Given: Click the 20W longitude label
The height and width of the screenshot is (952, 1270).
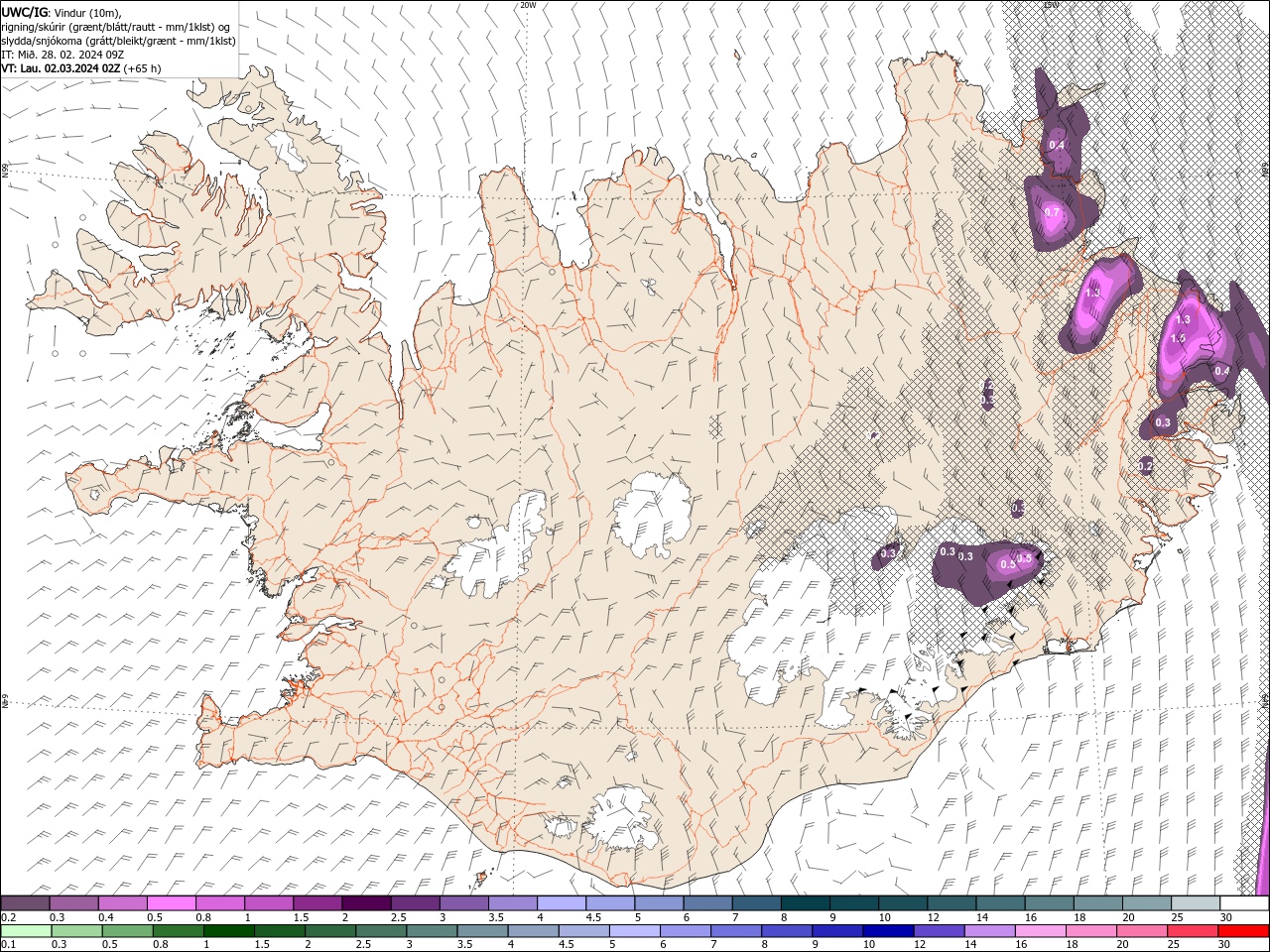Looking at the screenshot, I should pos(528,5).
